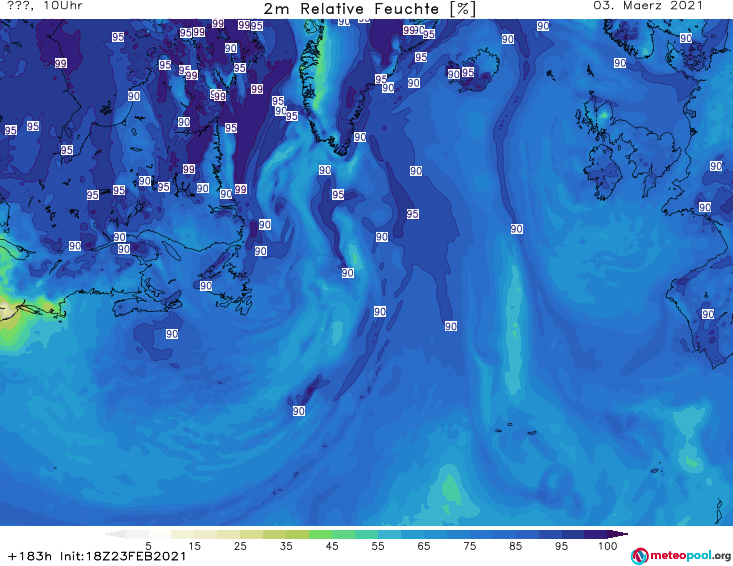Click legend value '100' under the color bar
Viewport: 733px width, 566px height.
pos(607,546)
